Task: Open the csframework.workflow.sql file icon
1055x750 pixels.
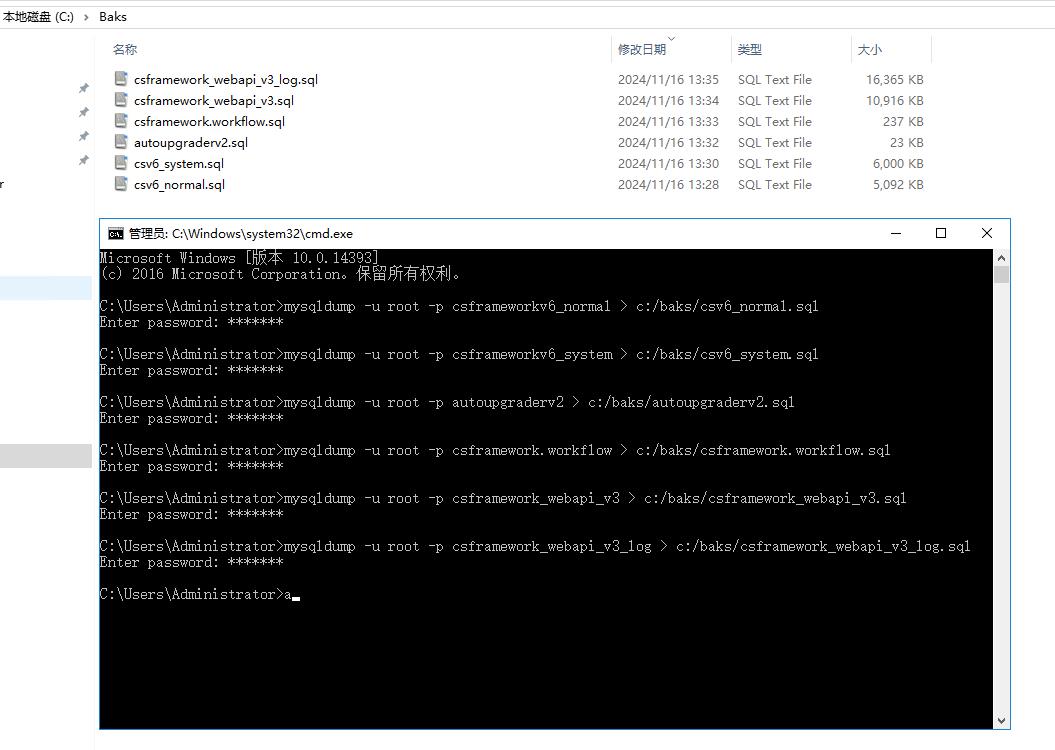Action: pos(120,121)
